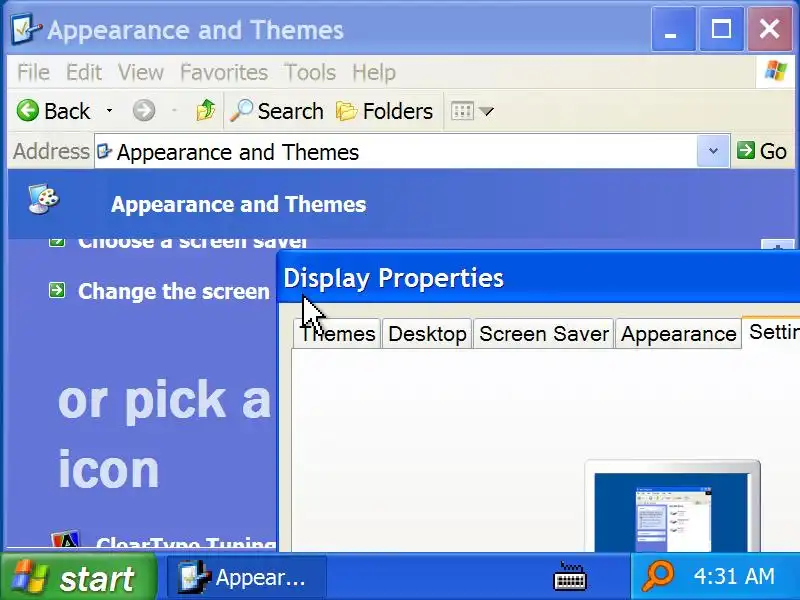The width and height of the screenshot is (800, 600).
Task: Click the Start button
Action: pyautogui.click(x=78, y=578)
